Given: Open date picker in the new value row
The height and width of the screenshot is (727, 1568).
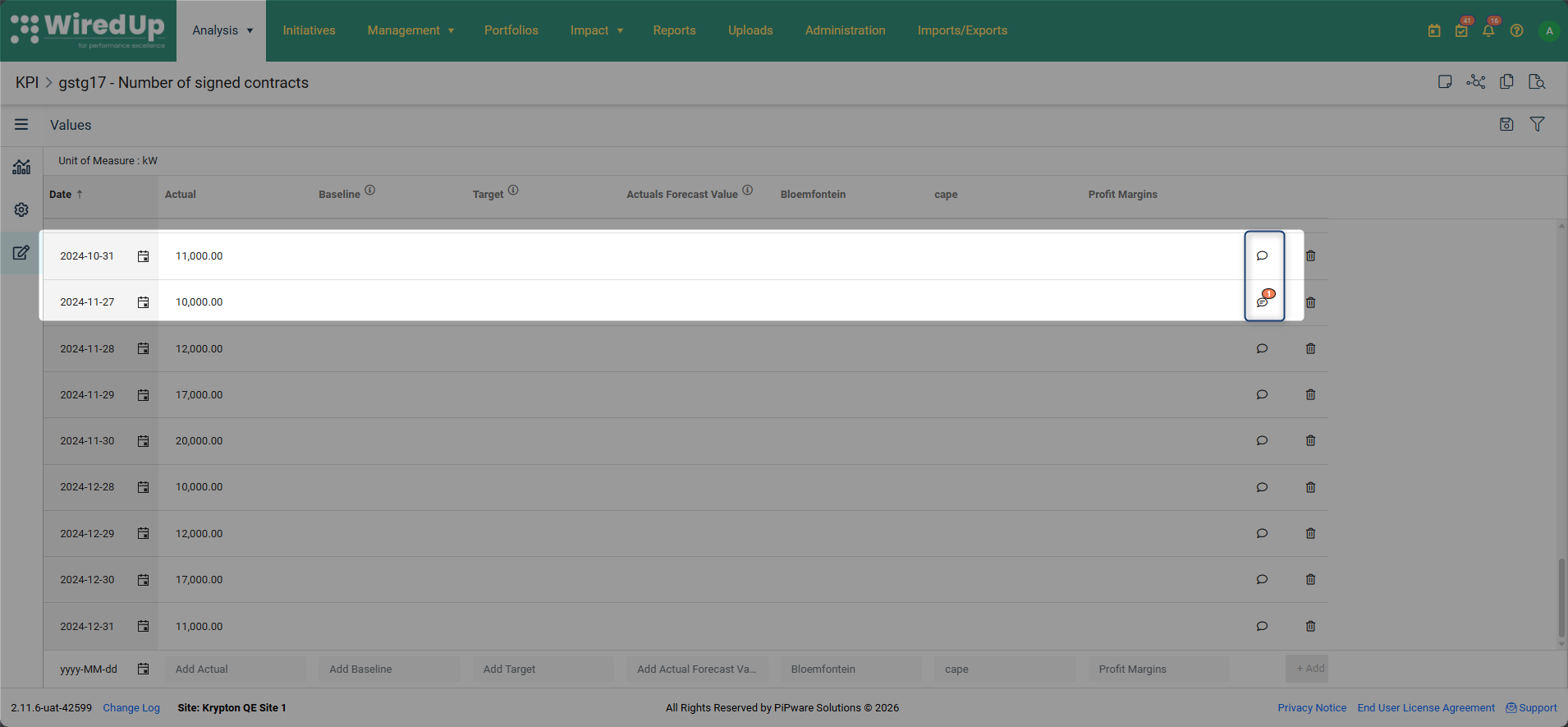Looking at the screenshot, I should pos(143,669).
